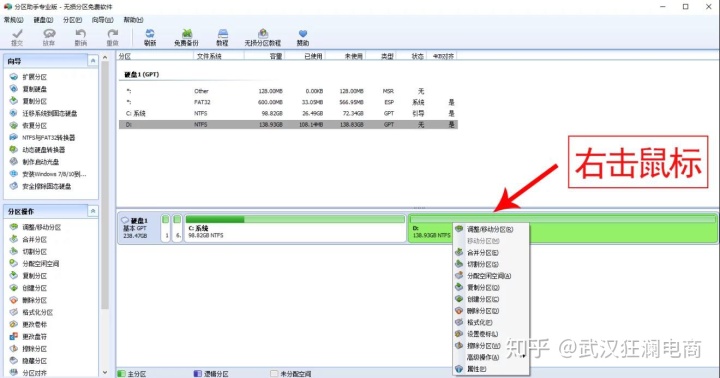
Task: Select 调整/移动分区(R) in the context menu
Action: click(x=491, y=229)
